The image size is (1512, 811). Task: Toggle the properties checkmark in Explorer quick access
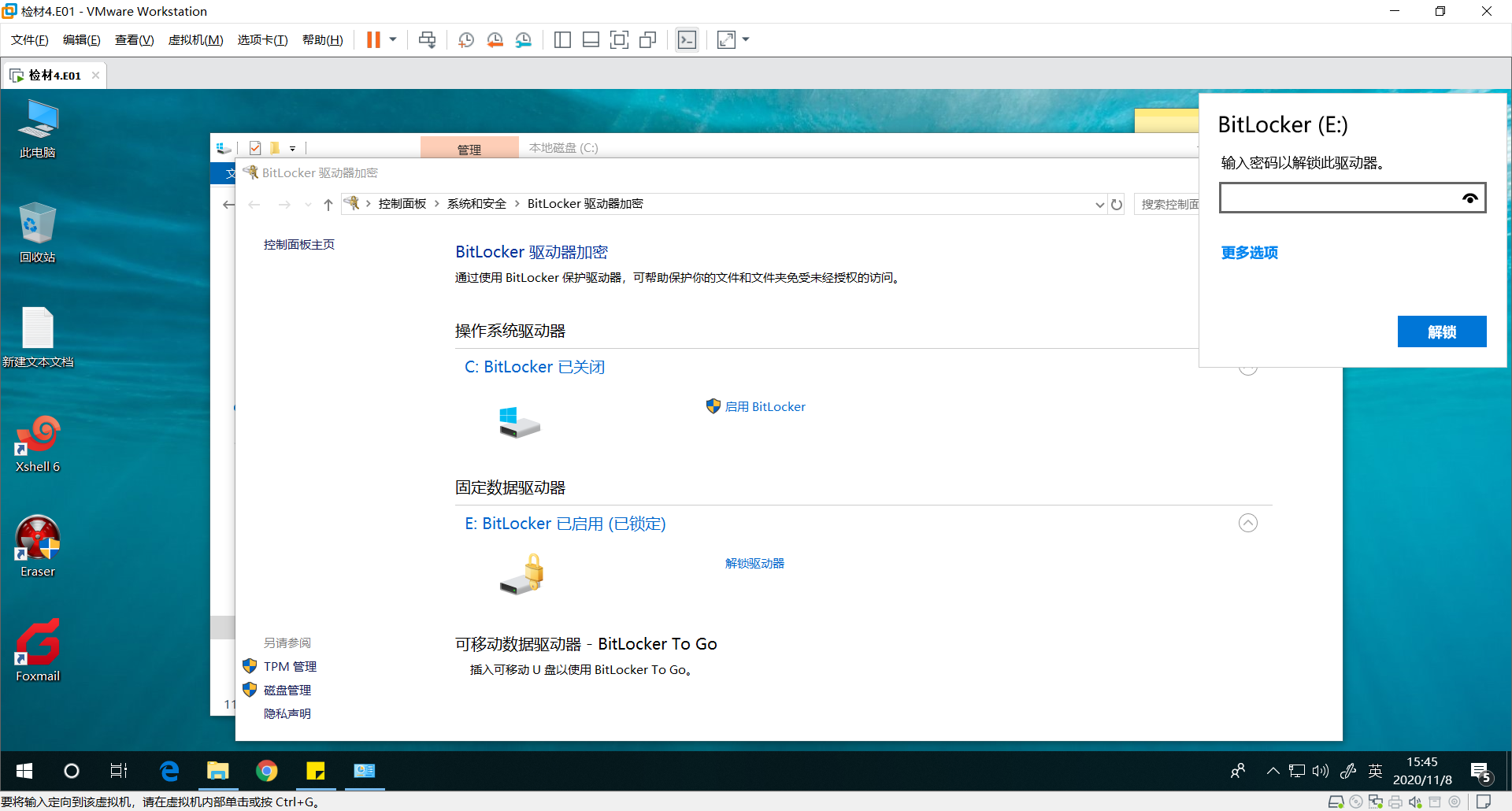pyautogui.click(x=255, y=148)
